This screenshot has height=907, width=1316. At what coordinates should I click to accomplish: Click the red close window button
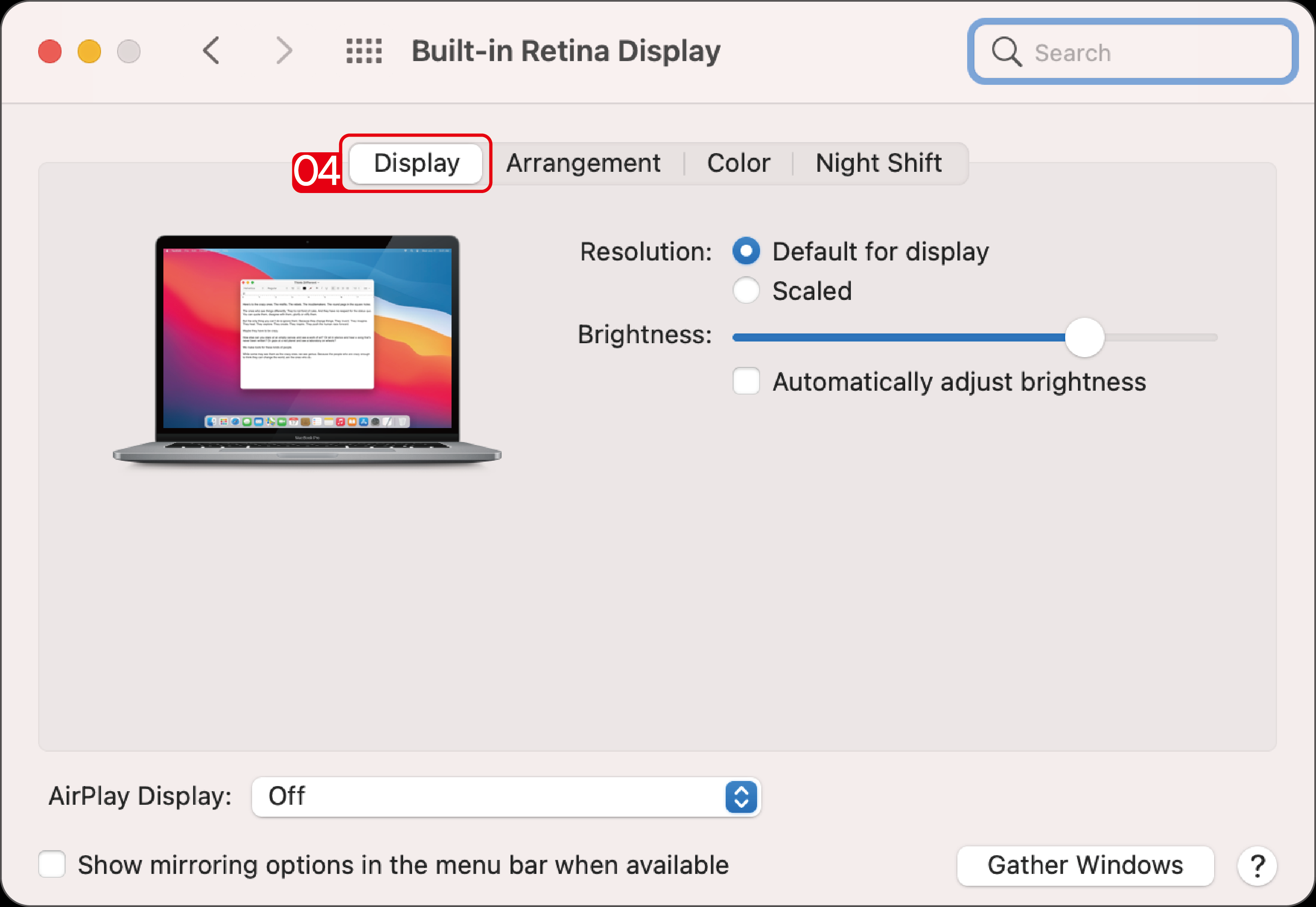tap(50, 52)
